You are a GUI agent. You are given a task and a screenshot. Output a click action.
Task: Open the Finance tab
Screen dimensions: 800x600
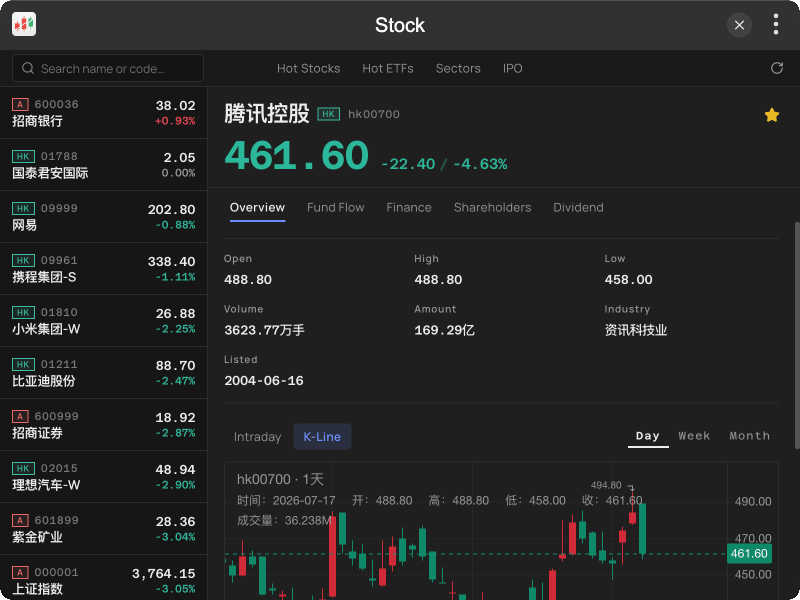pyautogui.click(x=409, y=208)
